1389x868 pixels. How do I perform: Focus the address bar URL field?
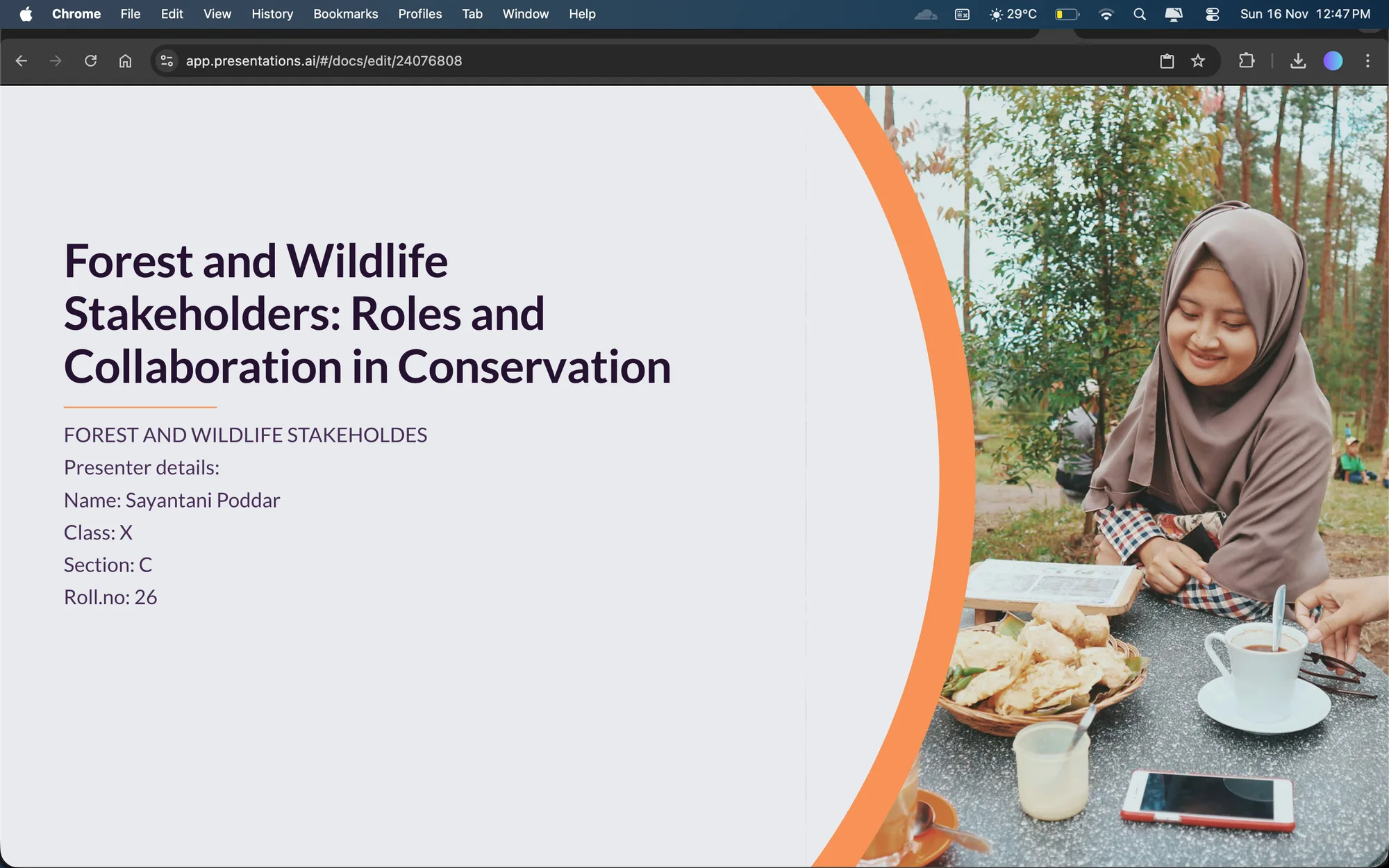pos(324,61)
